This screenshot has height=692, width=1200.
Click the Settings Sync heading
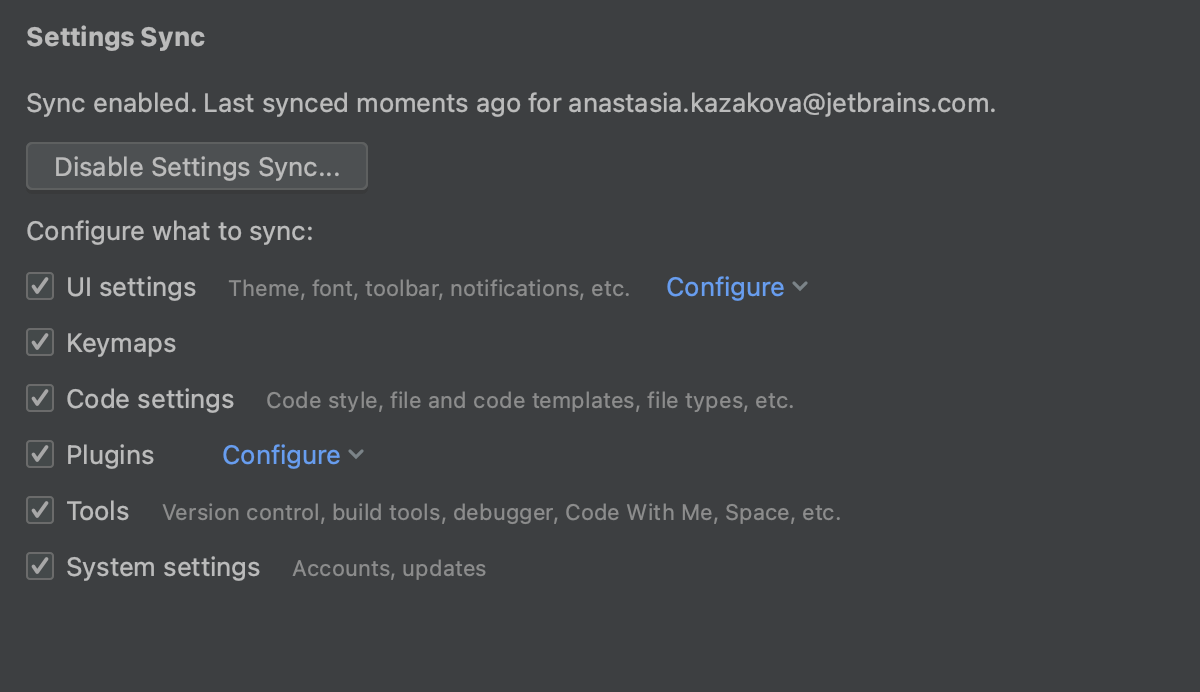click(x=116, y=38)
